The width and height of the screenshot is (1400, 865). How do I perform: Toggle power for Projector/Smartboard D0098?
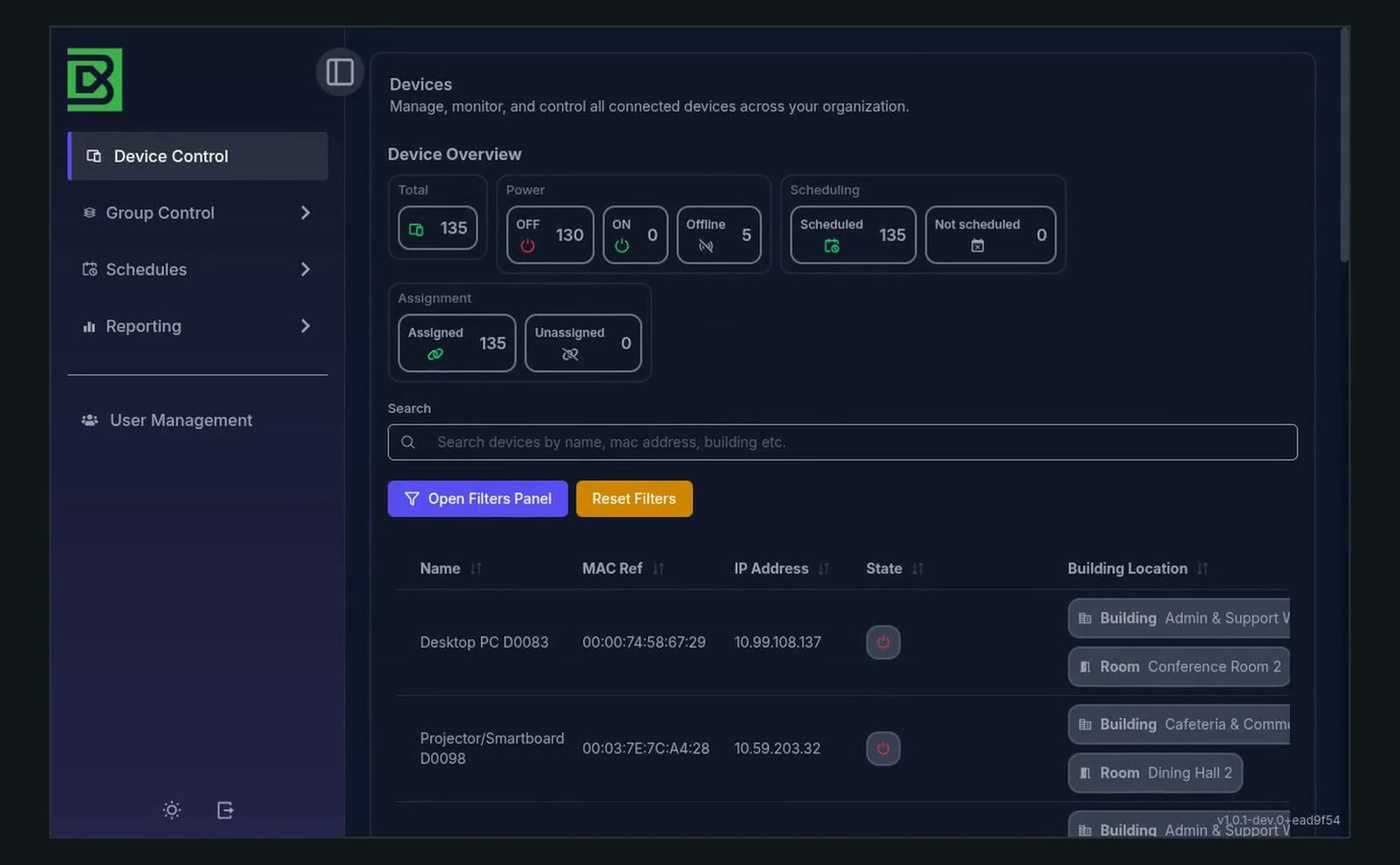pyautogui.click(x=883, y=748)
